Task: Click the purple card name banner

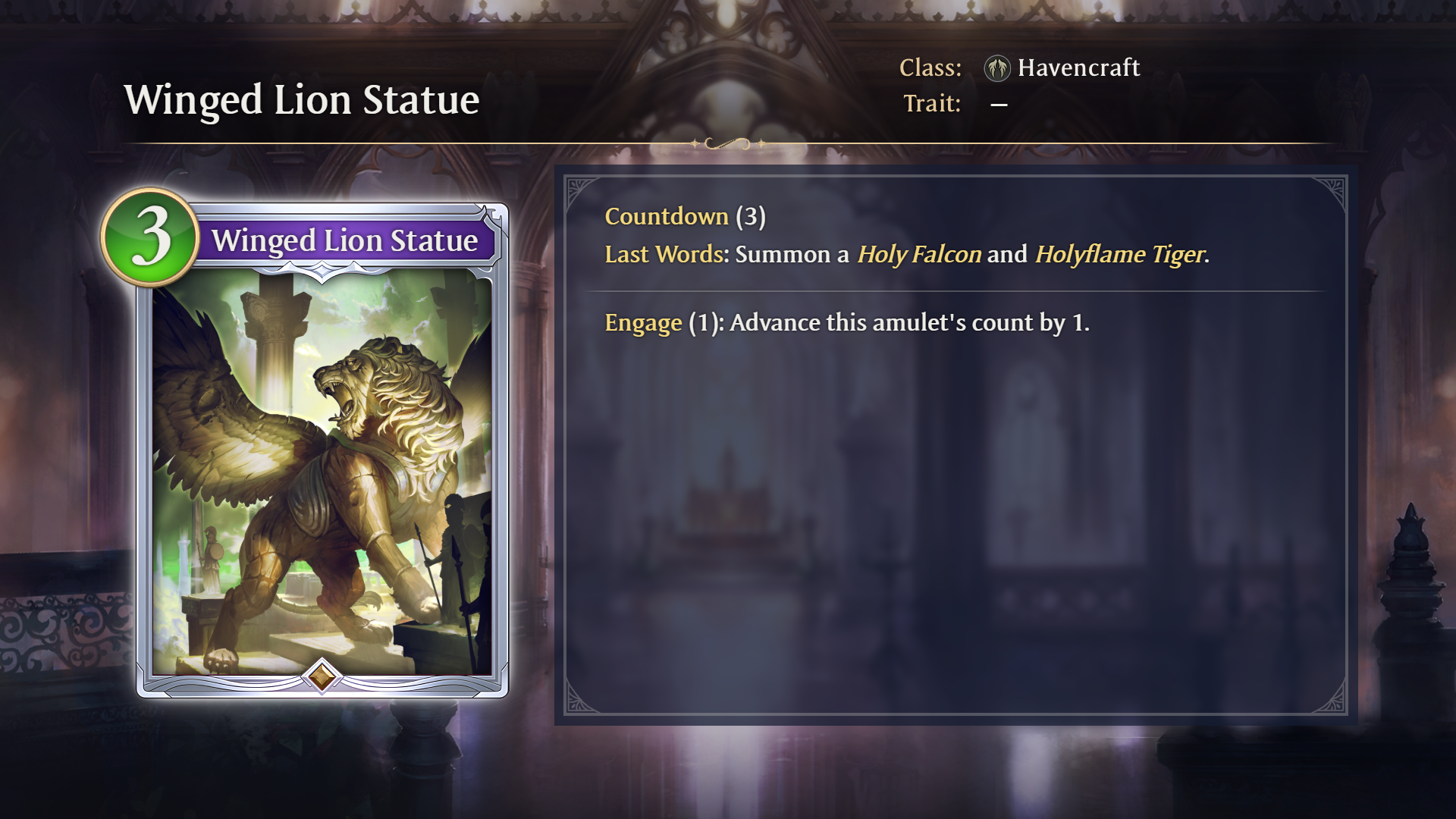Action: click(345, 240)
